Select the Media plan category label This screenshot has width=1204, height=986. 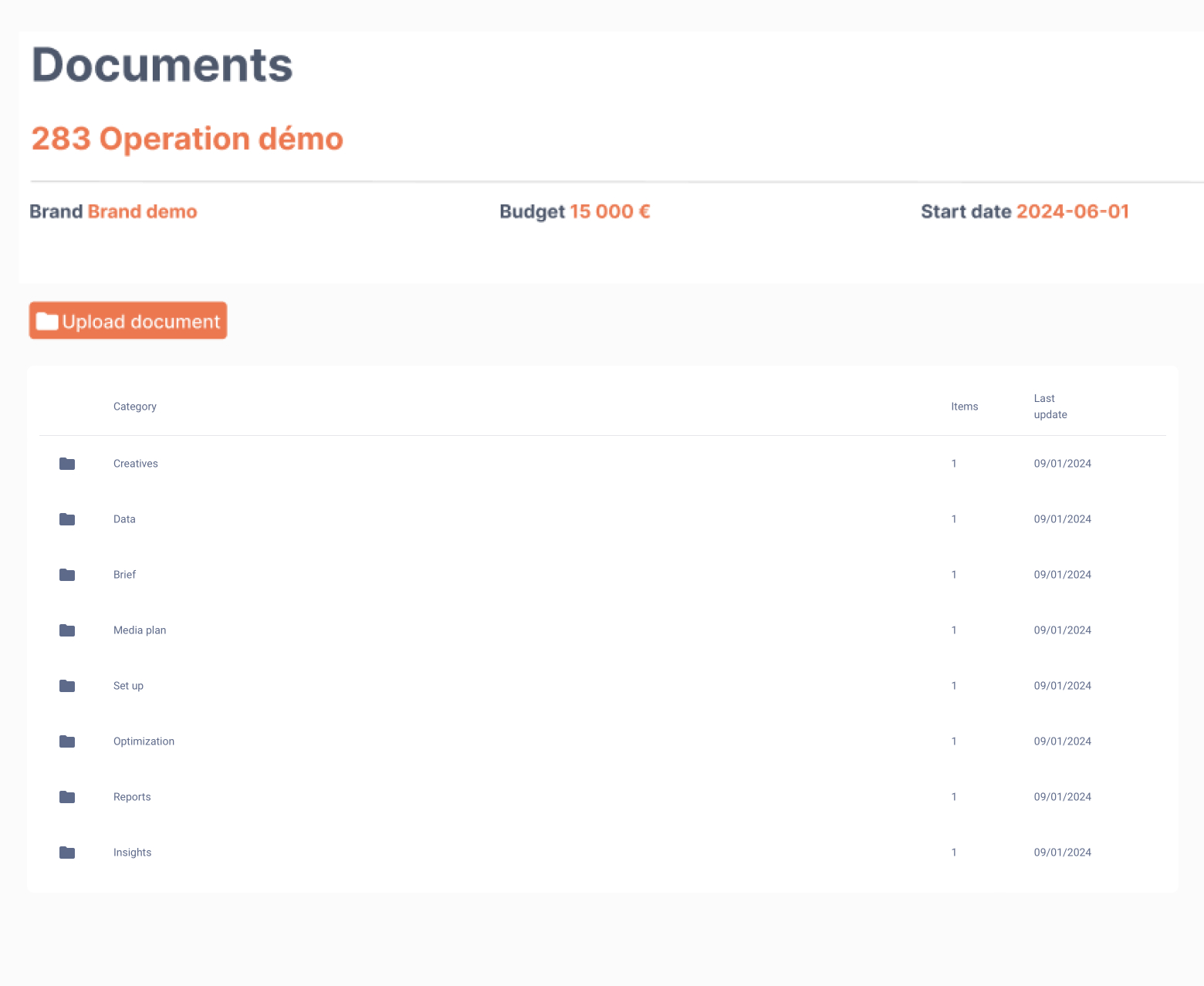140,630
